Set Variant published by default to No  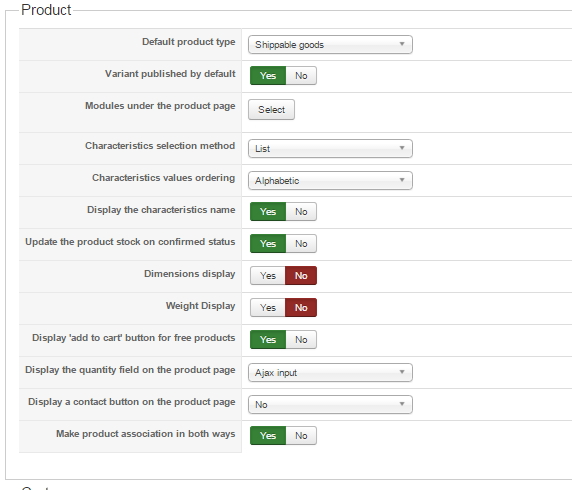(301, 76)
